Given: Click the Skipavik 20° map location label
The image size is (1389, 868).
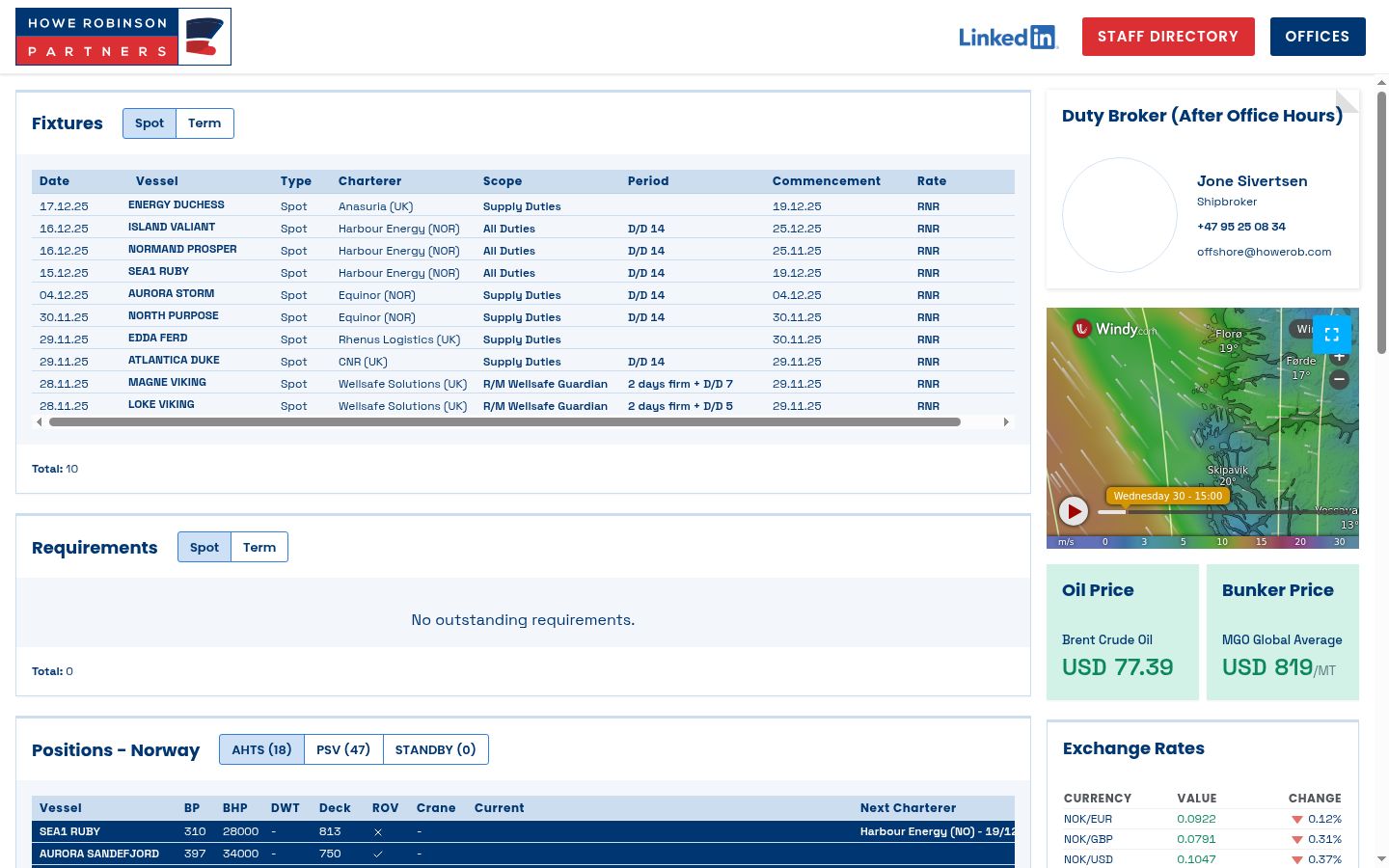Looking at the screenshot, I should tap(1228, 475).
